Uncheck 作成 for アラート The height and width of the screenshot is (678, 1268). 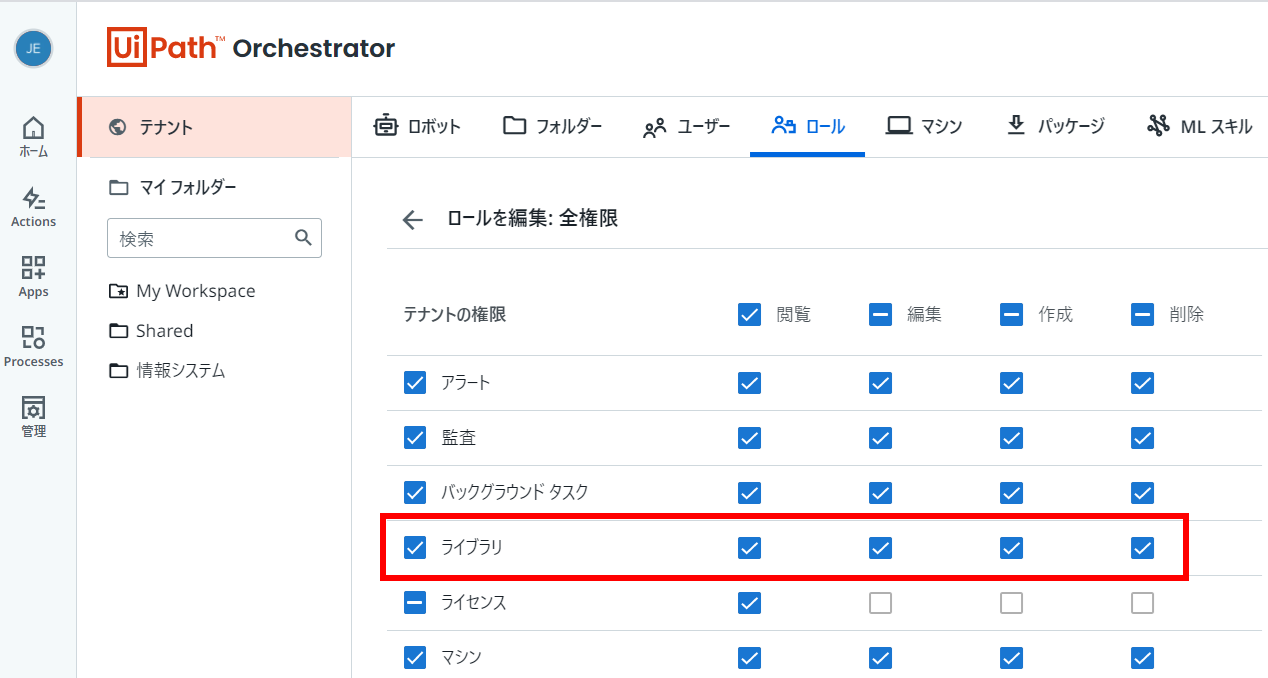1011,383
